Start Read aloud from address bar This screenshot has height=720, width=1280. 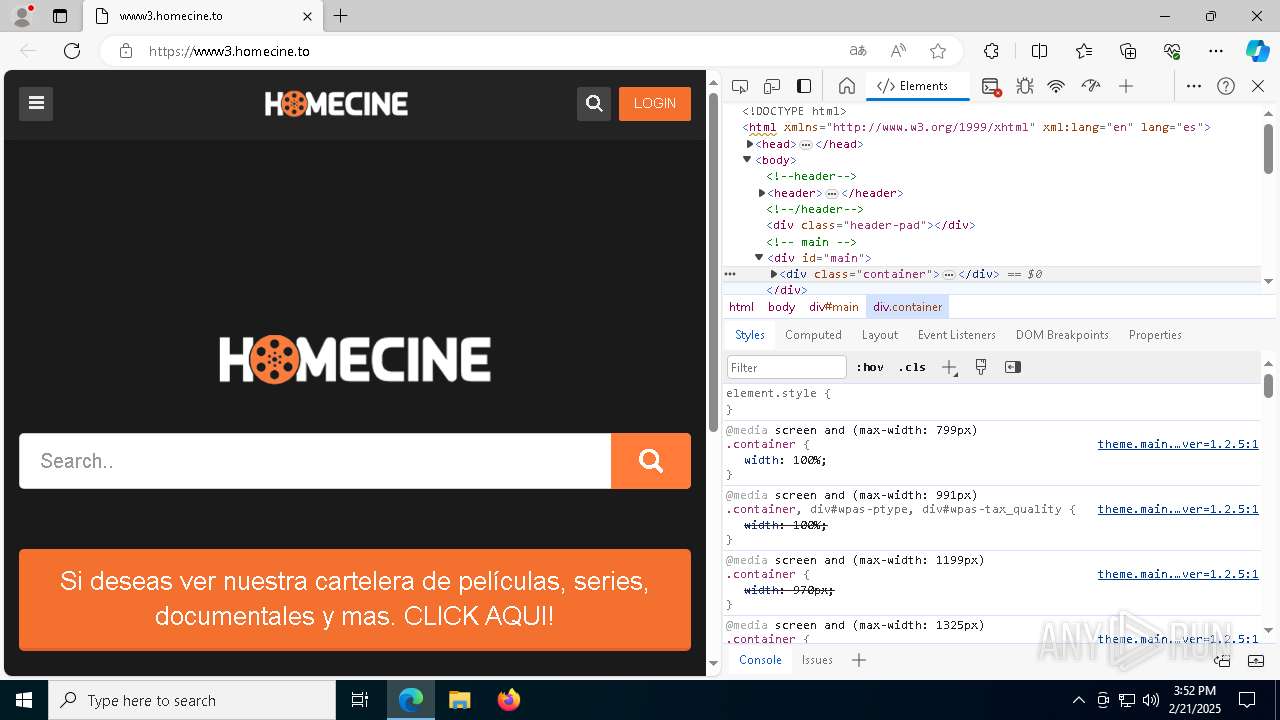point(898,51)
